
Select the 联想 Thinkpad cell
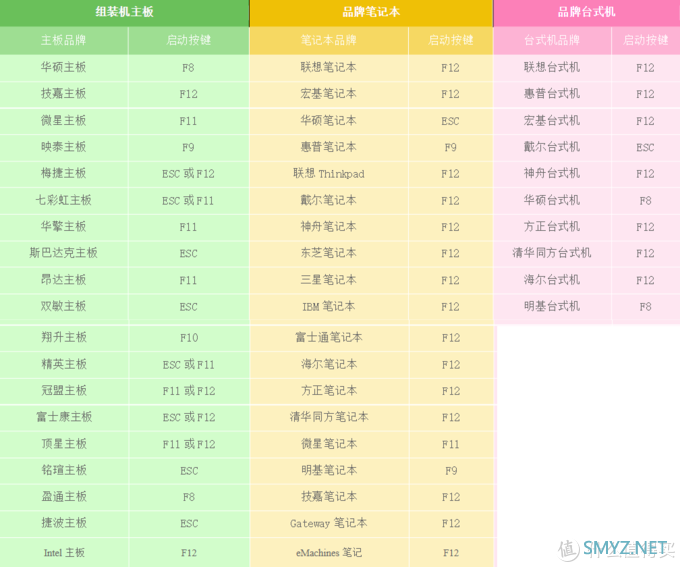[x=329, y=174]
